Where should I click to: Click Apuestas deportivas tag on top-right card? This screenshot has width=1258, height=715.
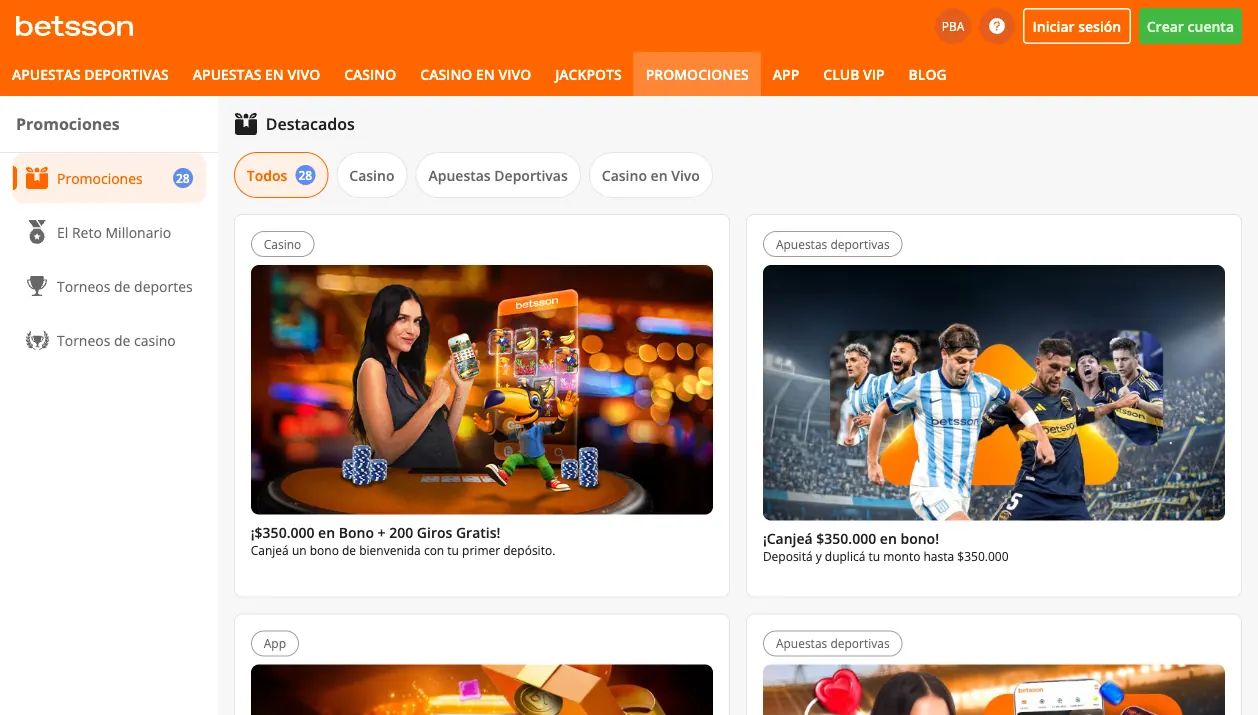[832, 244]
